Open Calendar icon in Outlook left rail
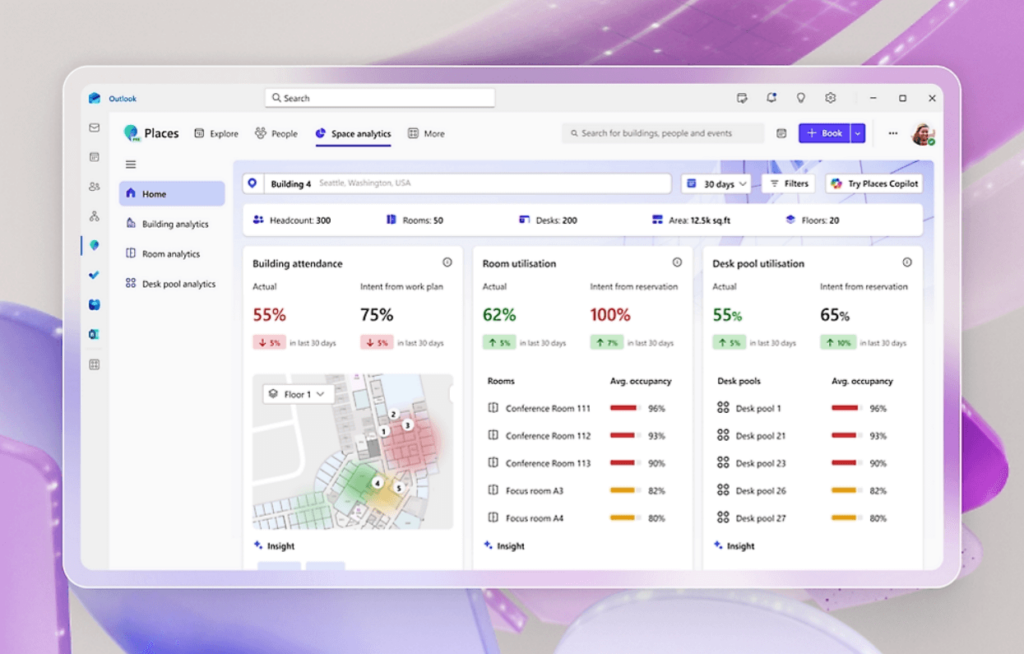This screenshot has width=1024, height=654. point(95,157)
